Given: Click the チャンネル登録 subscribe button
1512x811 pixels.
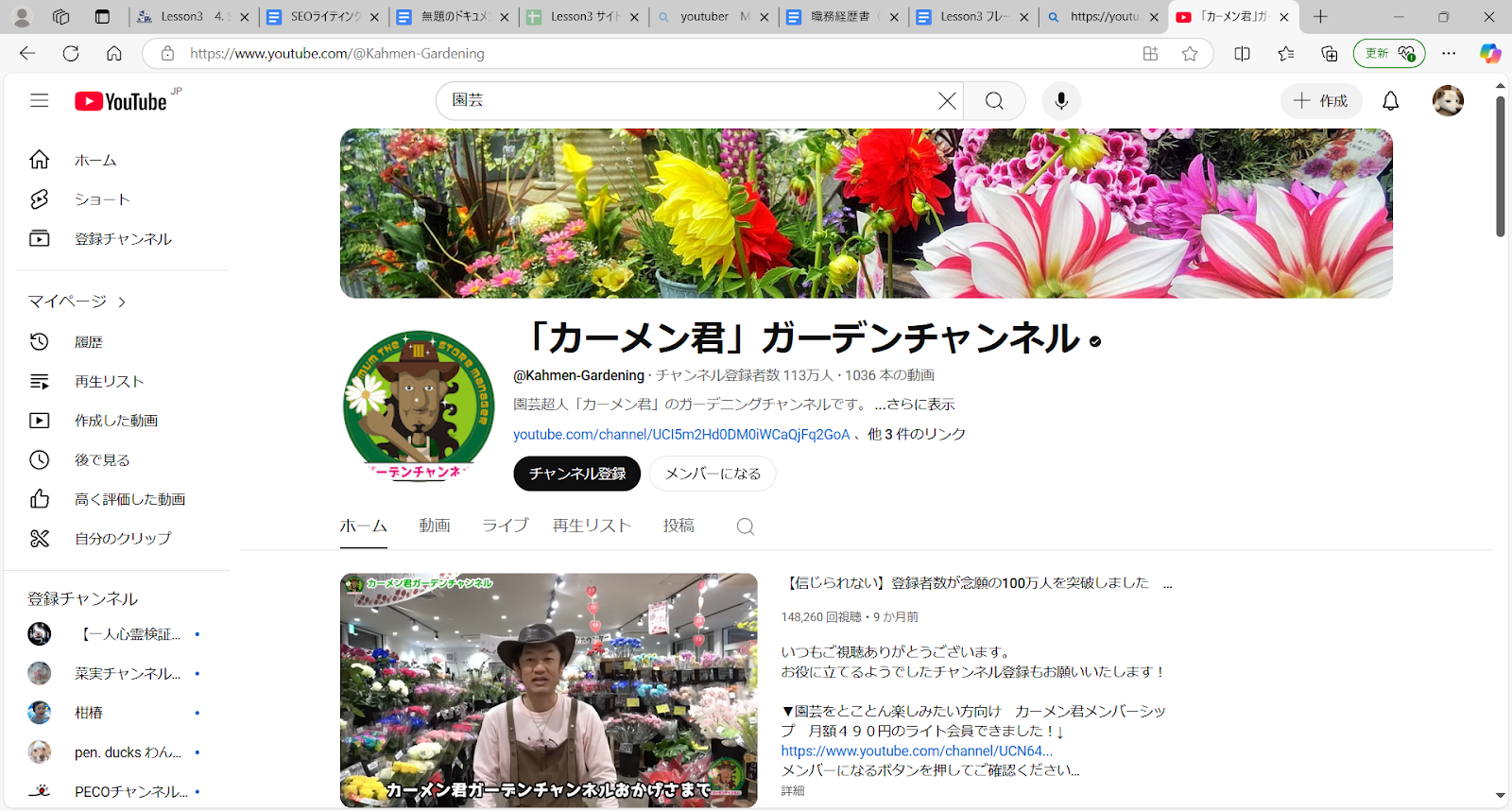Looking at the screenshot, I should pos(577,474).
